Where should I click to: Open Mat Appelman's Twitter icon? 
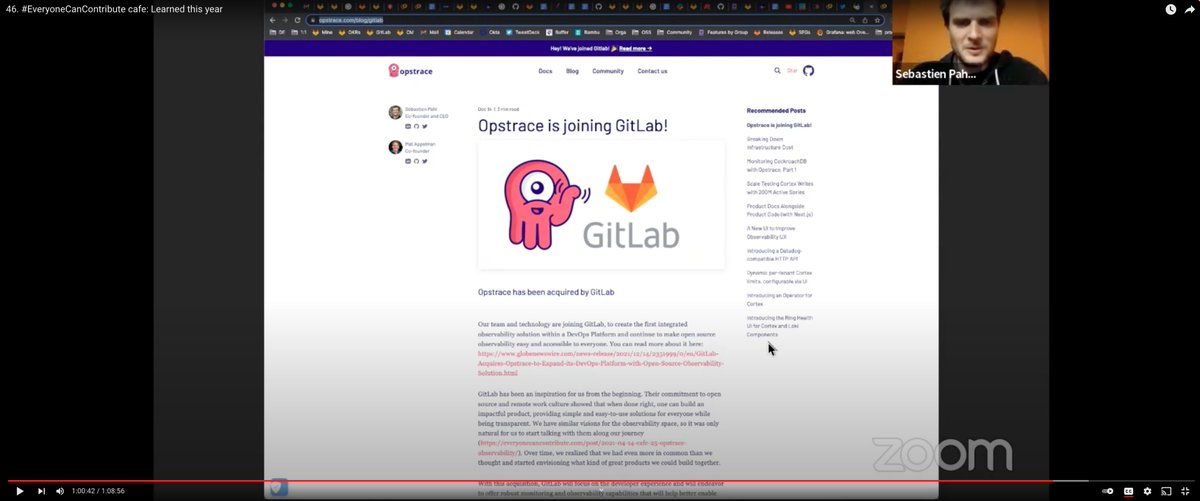pyautogui.click(x=424, y=161)
